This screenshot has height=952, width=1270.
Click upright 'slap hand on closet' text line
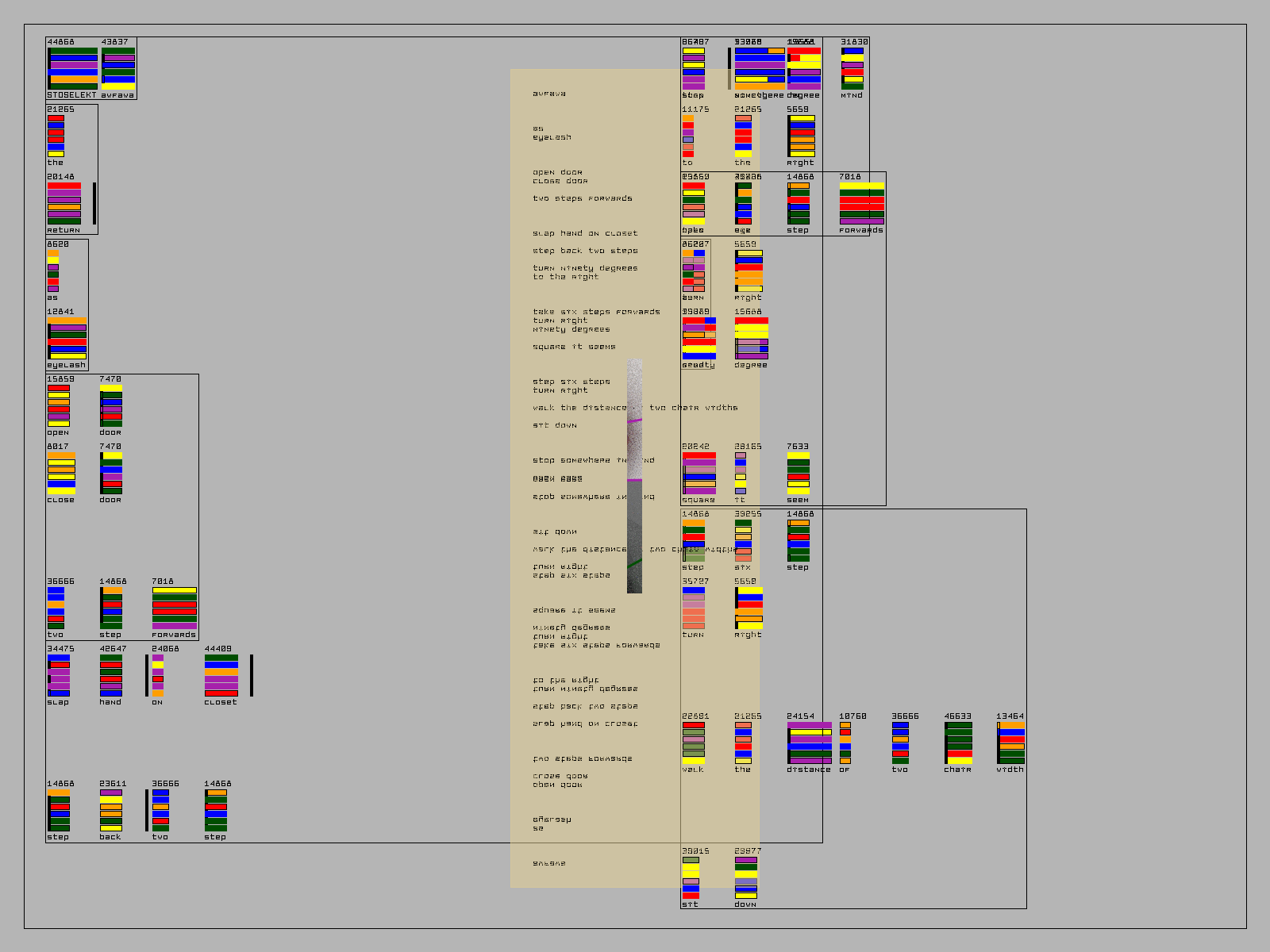(585, 234)
